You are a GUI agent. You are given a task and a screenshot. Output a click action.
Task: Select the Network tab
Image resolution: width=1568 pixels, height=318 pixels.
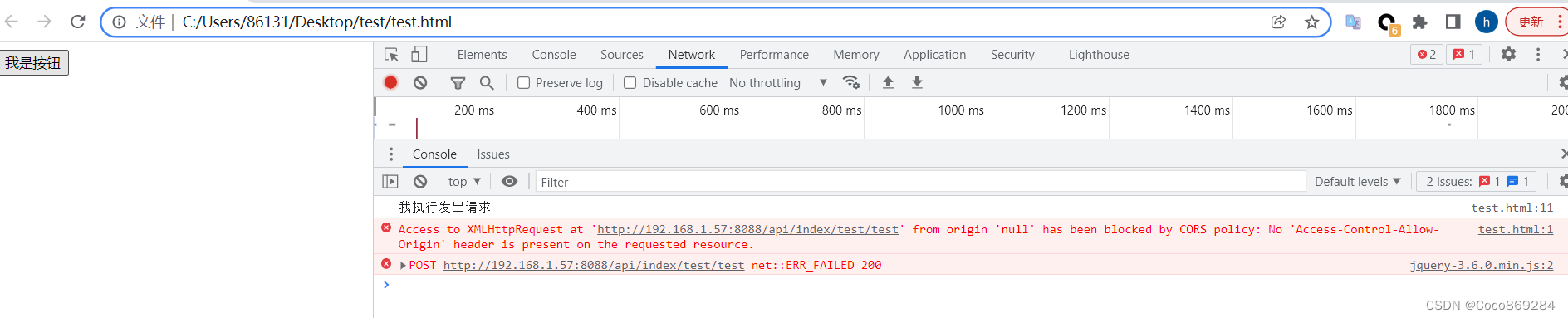692,55
